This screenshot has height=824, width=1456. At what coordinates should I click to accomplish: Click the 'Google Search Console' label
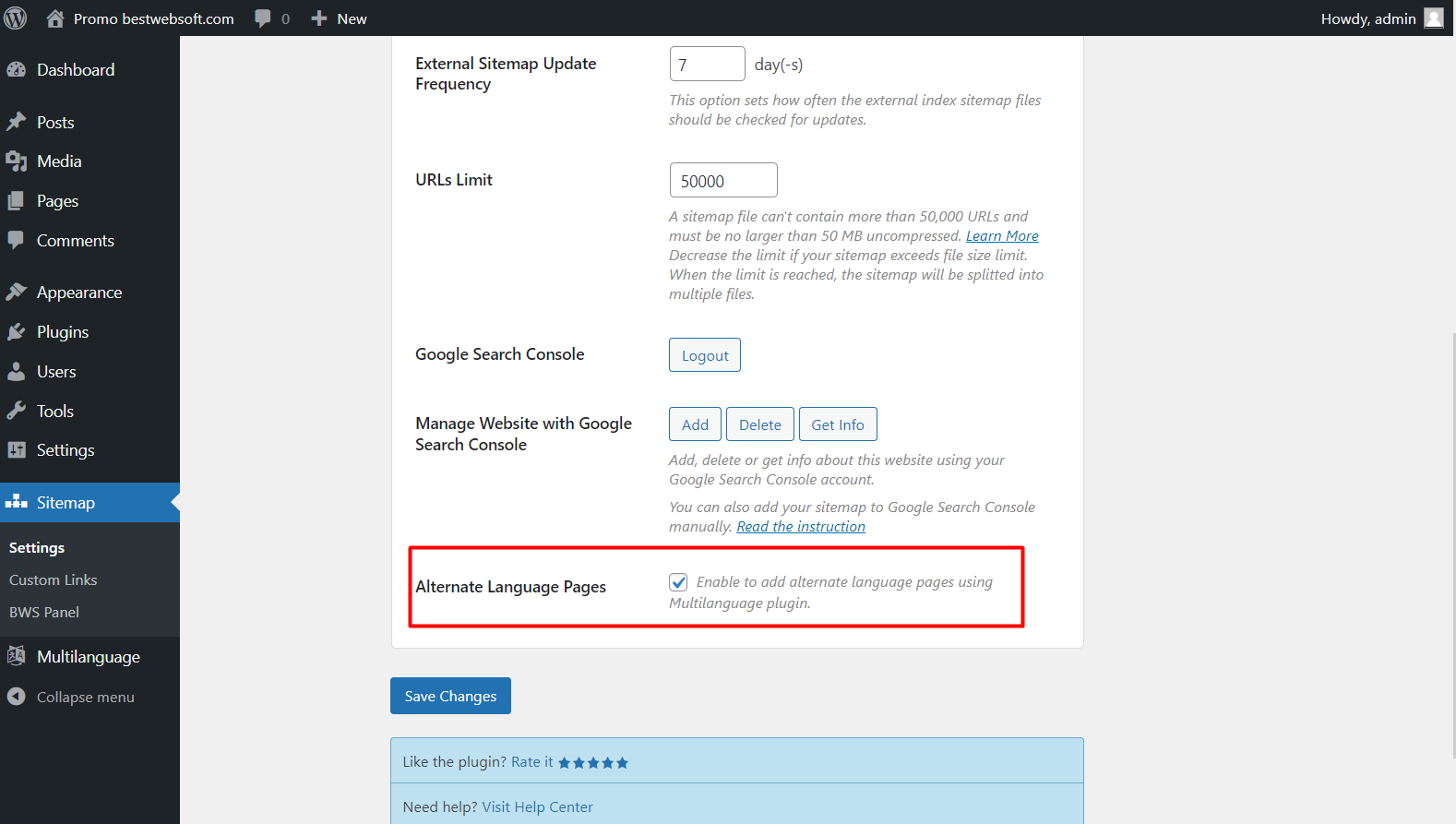(499, 354)
